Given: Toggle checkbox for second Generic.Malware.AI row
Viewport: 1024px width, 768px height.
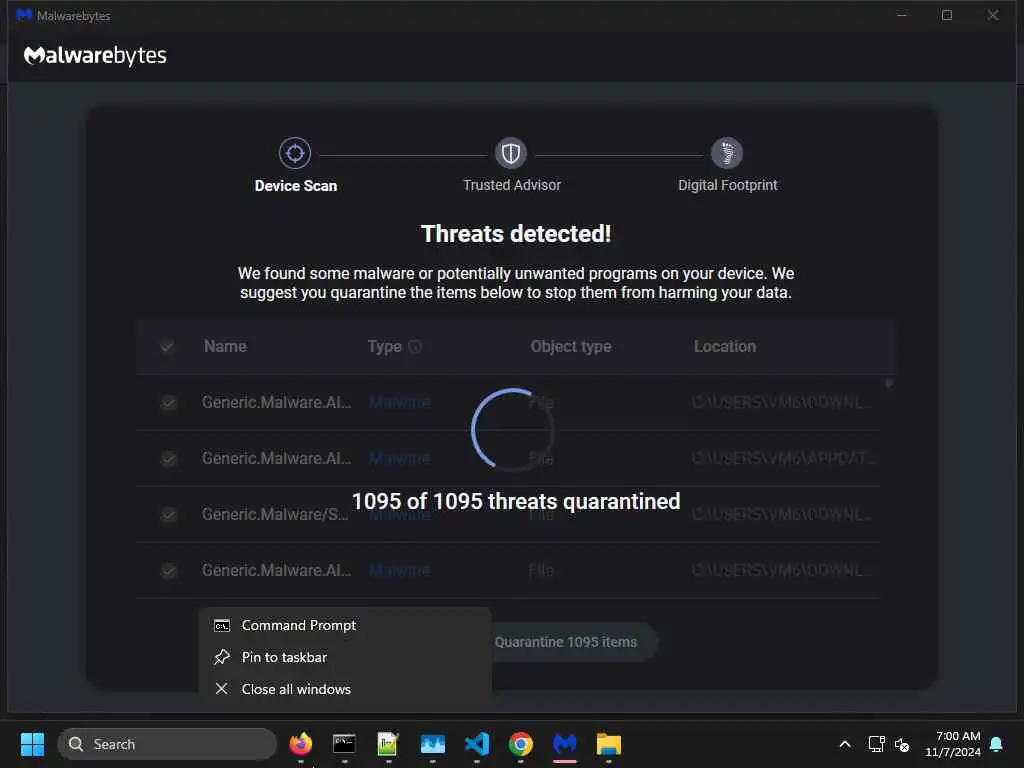Looking at the screenshot, I should 168,459.
